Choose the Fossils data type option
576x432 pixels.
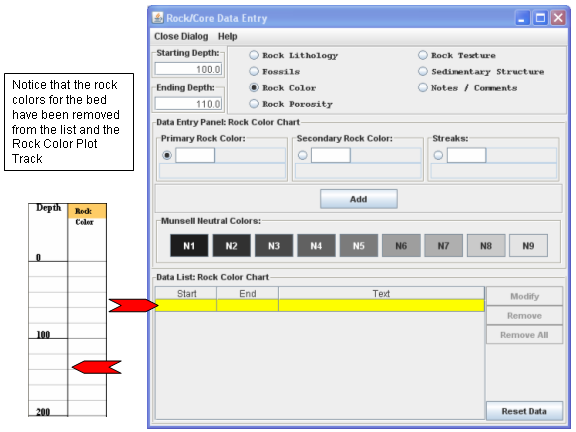pos(254,71)
